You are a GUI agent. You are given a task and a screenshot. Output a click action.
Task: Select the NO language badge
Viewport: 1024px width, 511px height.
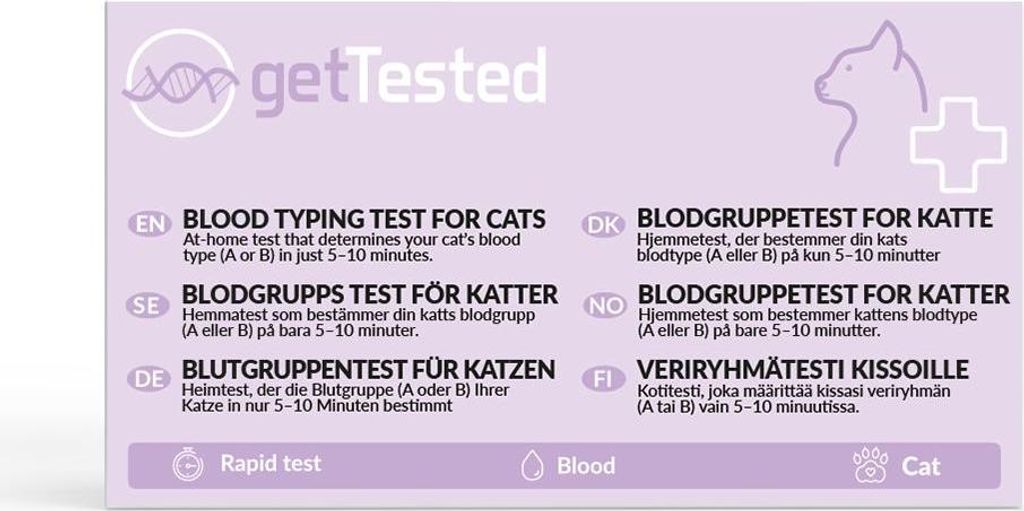coord(605,306)
